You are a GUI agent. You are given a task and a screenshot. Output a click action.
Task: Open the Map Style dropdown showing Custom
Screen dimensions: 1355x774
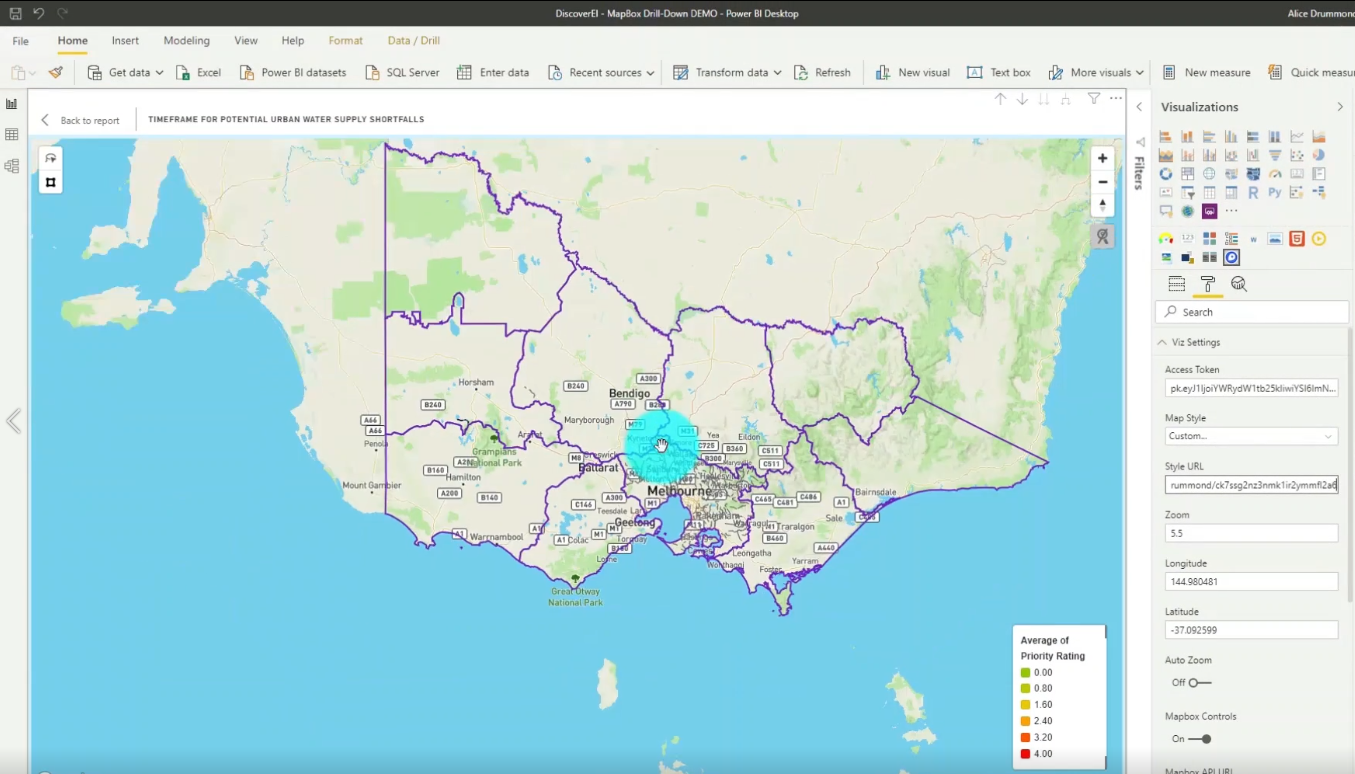(x=1251, y=435)
